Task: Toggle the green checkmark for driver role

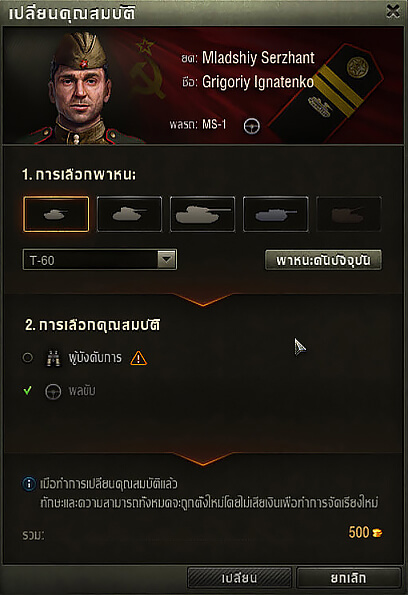Action: tap(27, 390)
